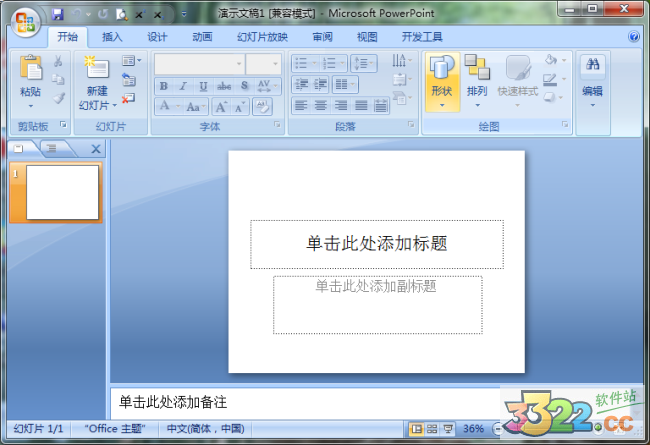Open the 段落 dialog launcher
Image resolution: width=650 pixels, height=445 pixels.
point(411,124)
